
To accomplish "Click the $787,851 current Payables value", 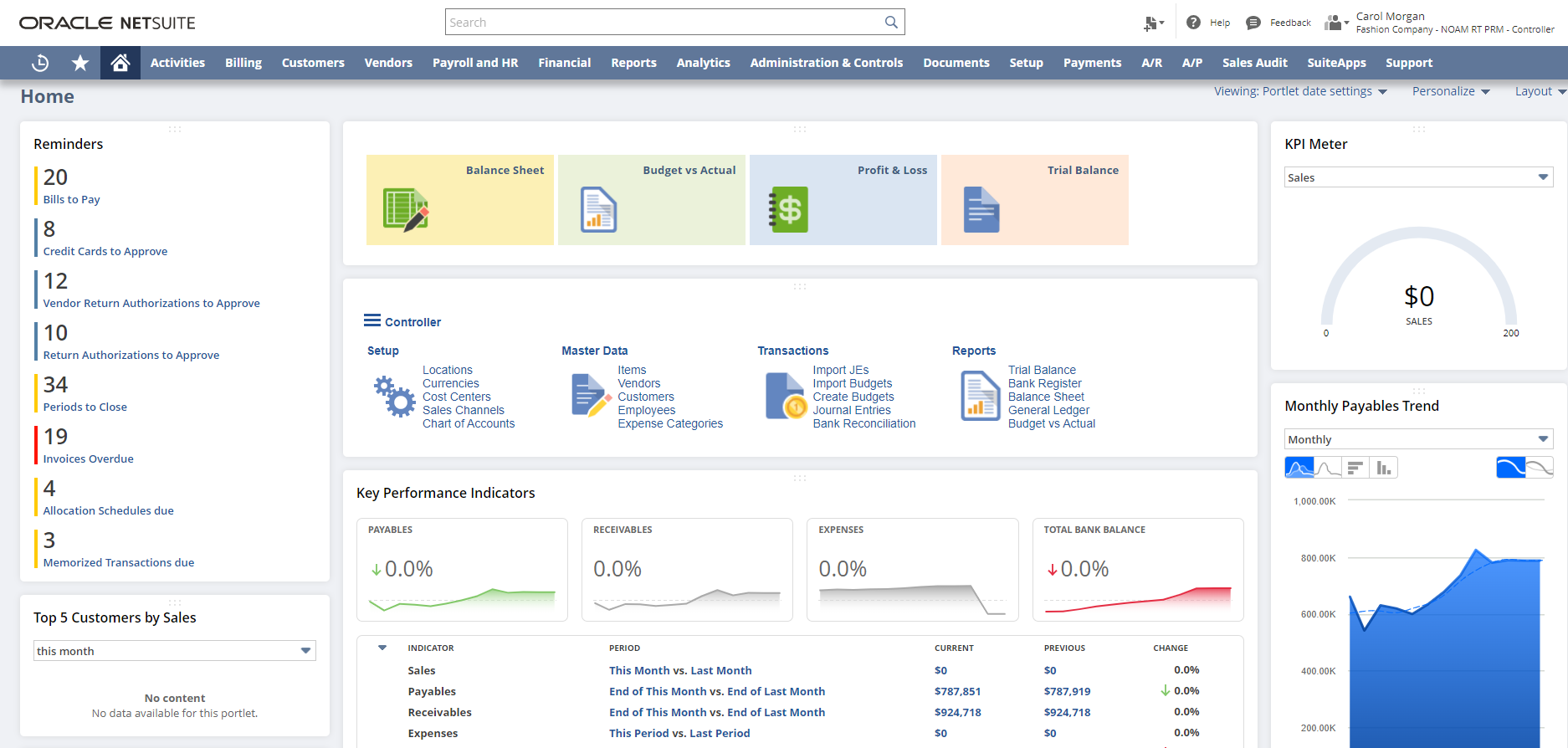I will point(957,691).
